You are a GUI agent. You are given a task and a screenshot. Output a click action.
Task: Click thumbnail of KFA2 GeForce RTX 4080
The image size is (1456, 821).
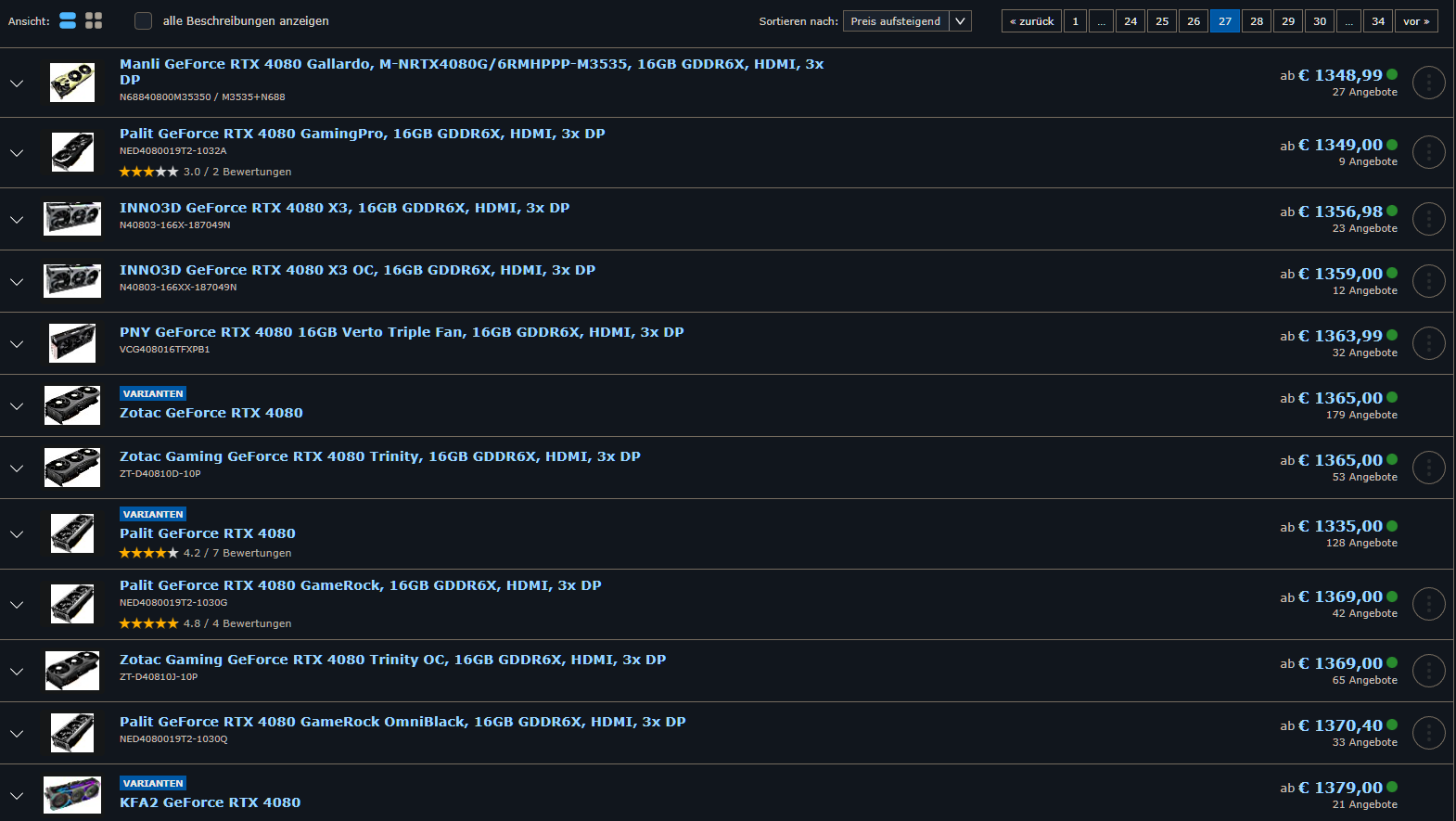click(x=72, y=795)
